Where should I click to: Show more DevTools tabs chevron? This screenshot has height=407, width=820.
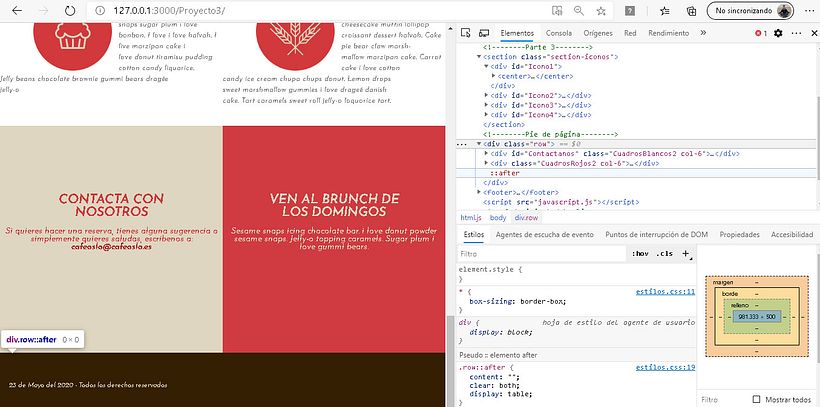pos(703,32)
